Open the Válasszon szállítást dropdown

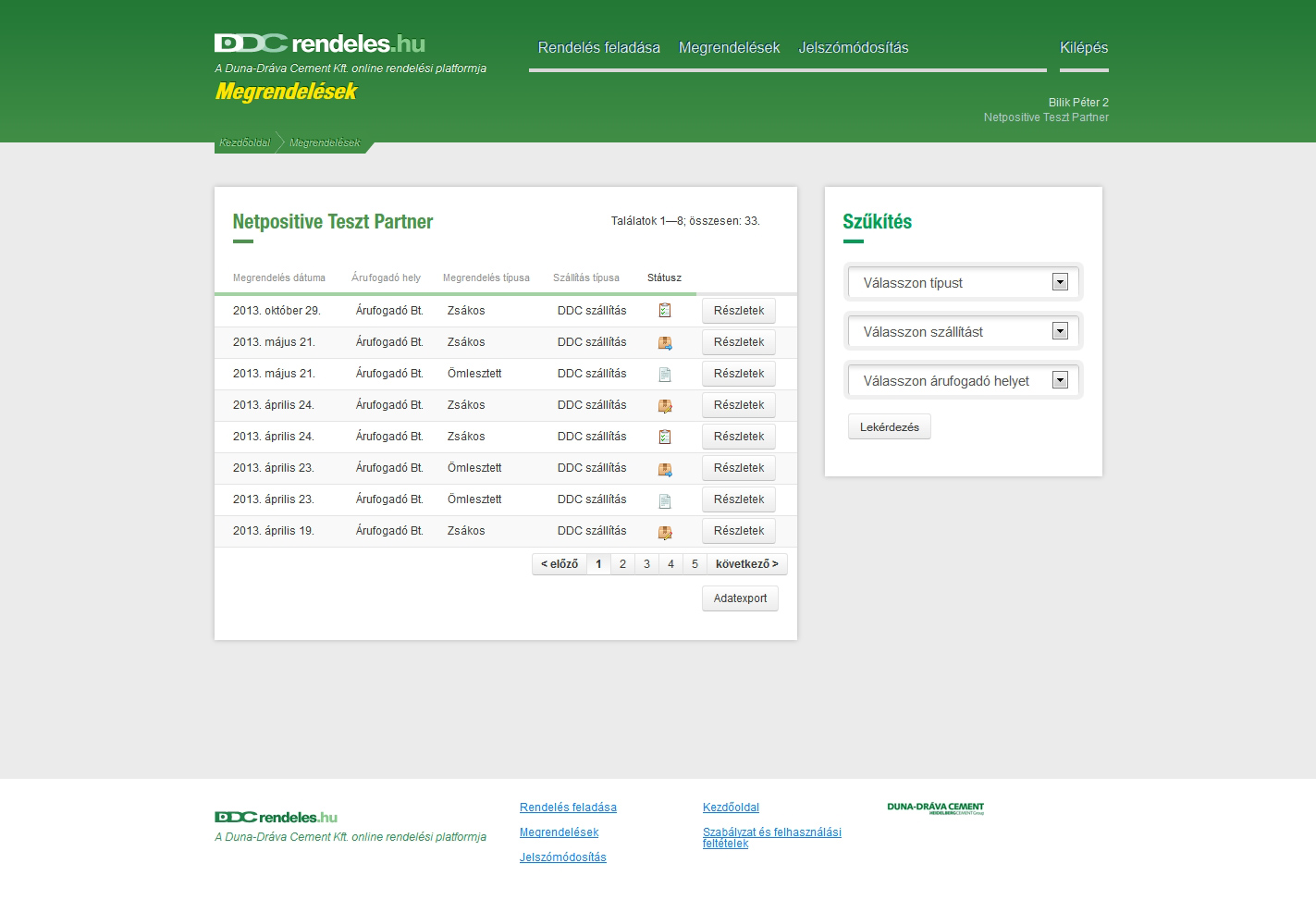[964, 331]
